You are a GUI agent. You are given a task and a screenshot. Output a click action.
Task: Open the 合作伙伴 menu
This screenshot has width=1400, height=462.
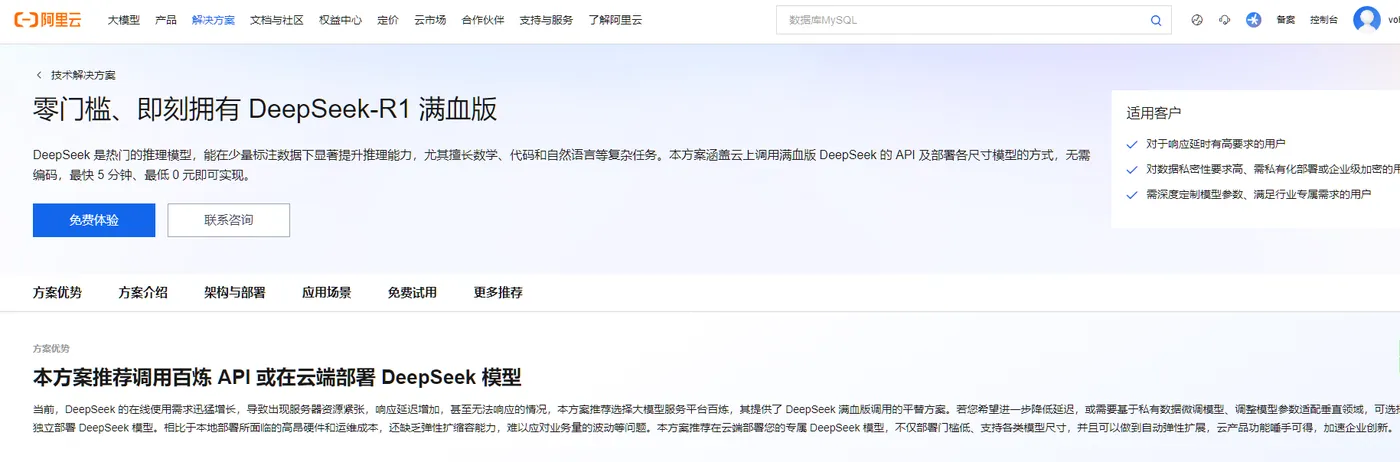(x=483, y=20)
